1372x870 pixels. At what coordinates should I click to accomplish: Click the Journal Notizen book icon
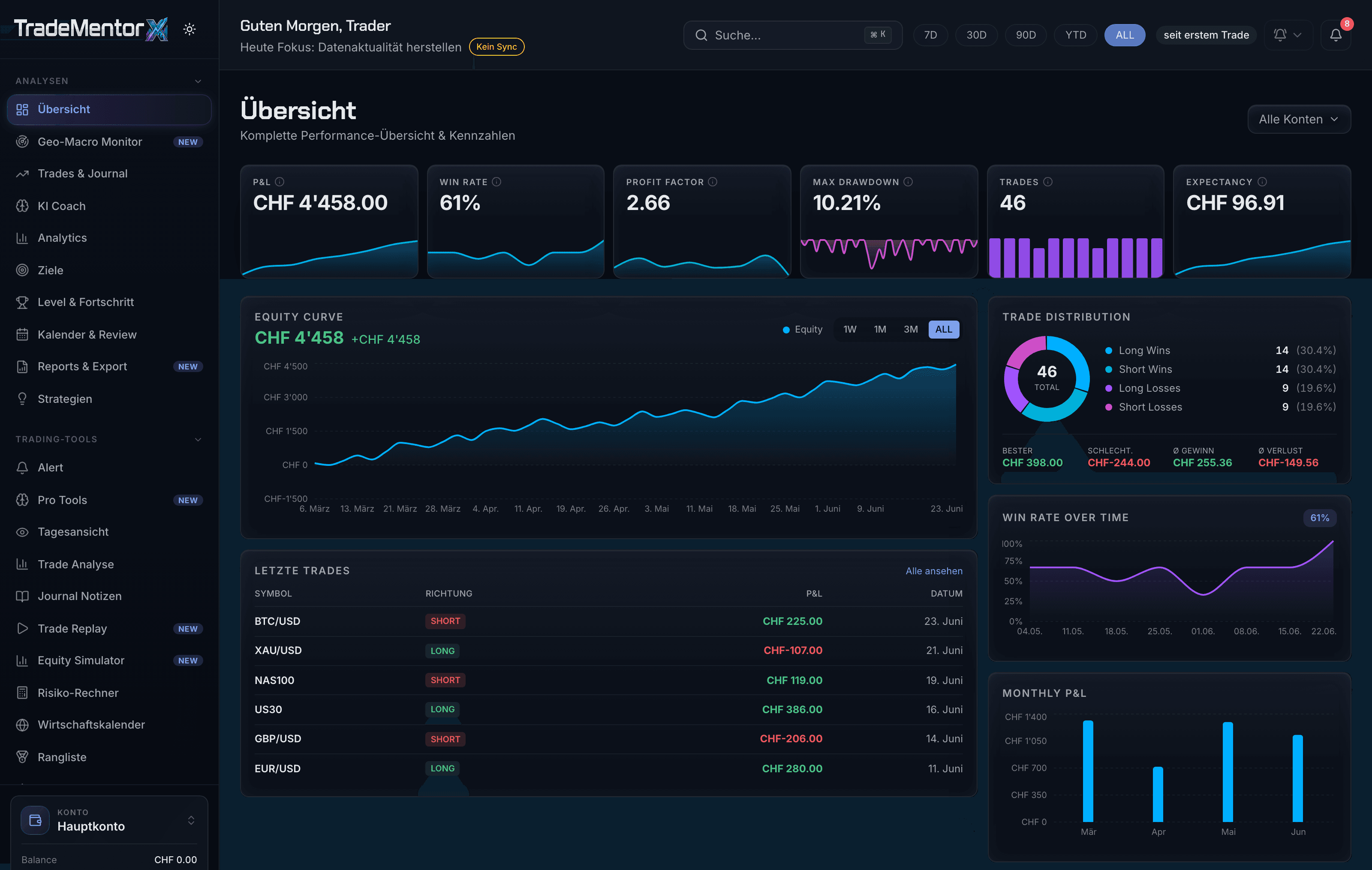22,596
